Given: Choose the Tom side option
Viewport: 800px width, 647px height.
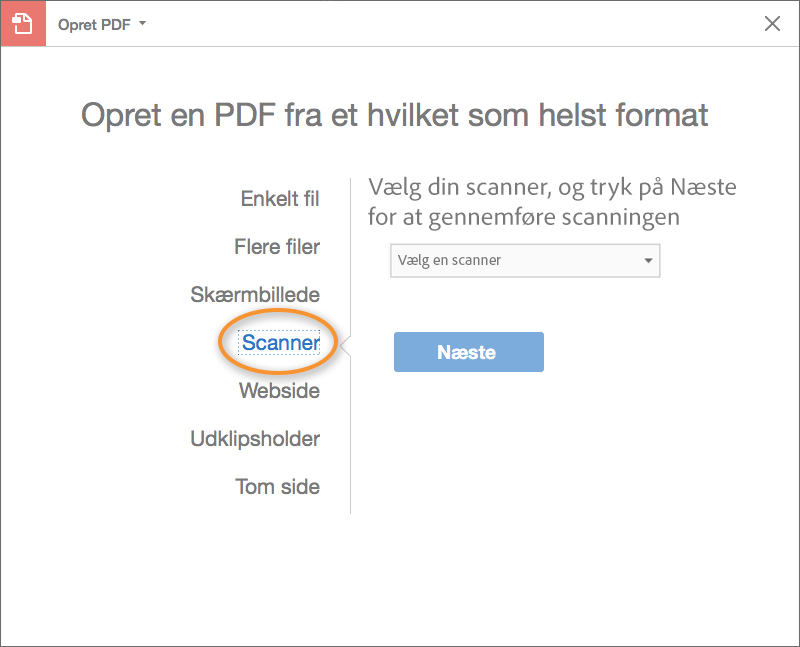Looking at the screenshot, I should click(x=278, y=487).
